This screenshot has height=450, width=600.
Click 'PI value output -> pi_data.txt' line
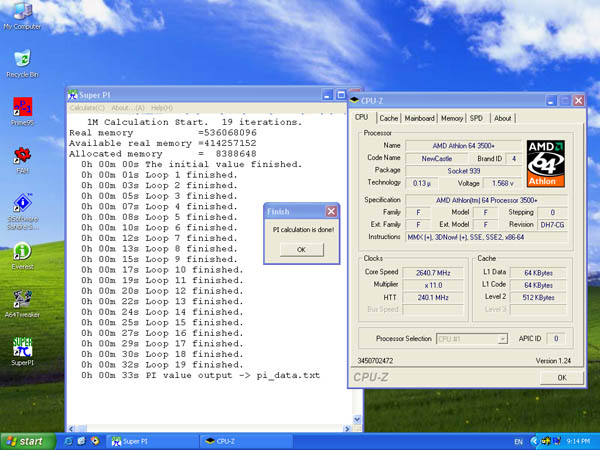coord(201,375)
